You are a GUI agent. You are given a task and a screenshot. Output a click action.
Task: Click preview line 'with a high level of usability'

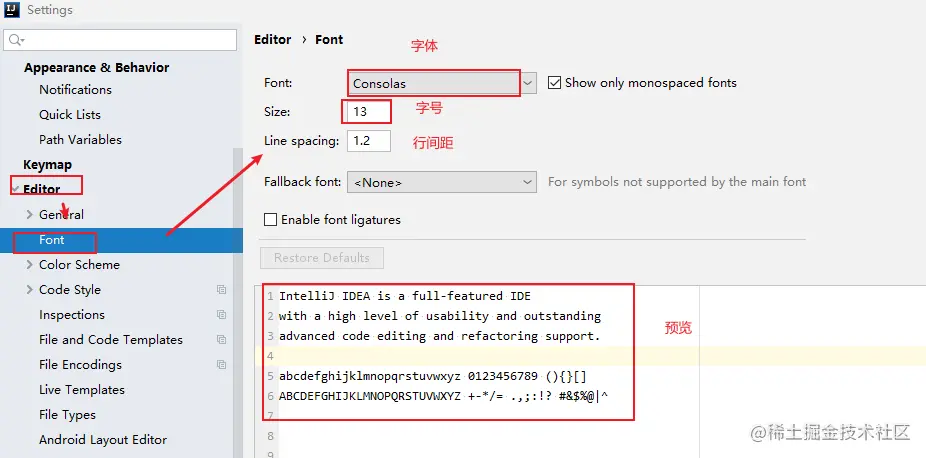[x=439, y=316]
